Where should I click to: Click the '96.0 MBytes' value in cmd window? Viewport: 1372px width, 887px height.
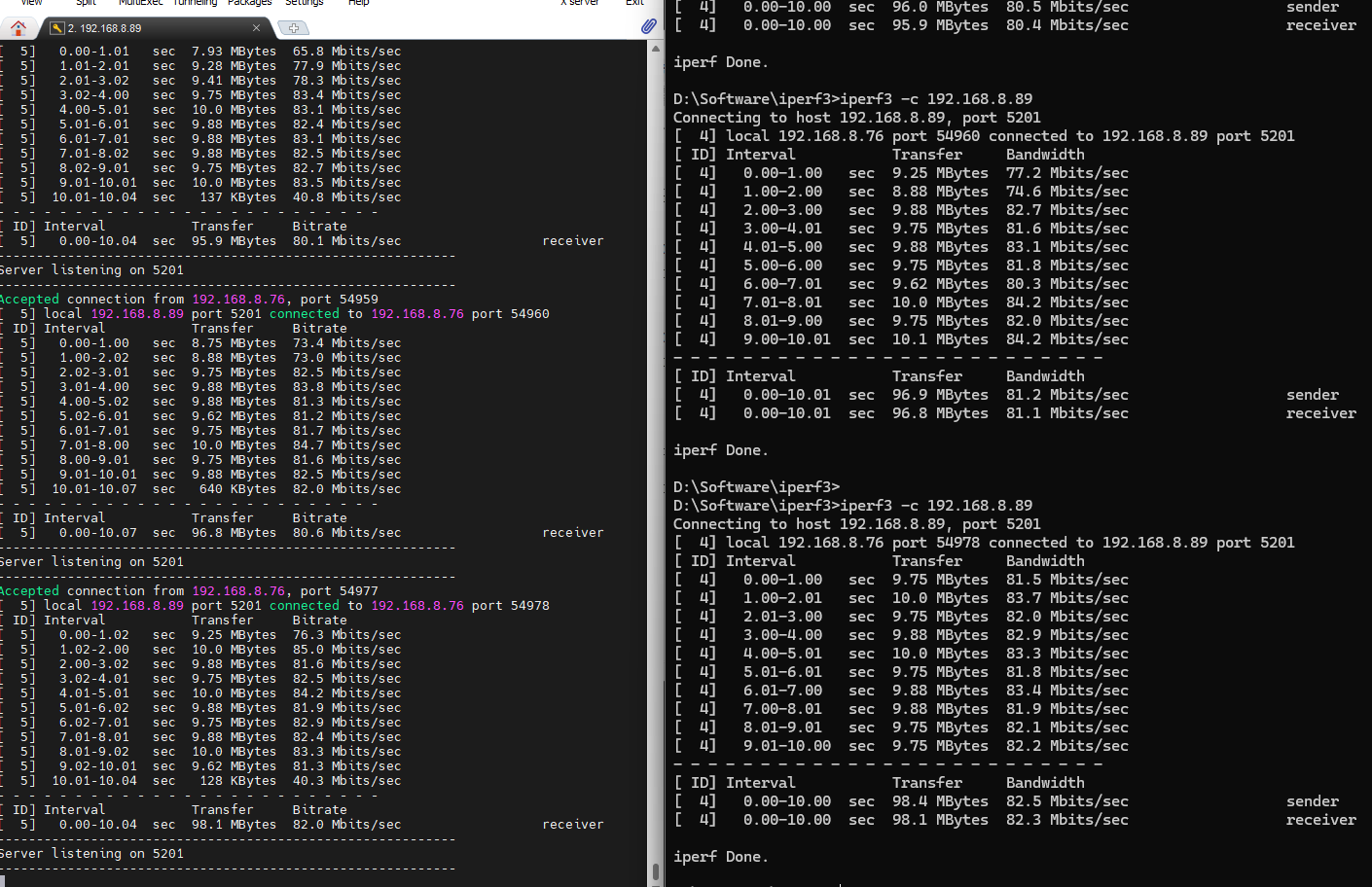(940, 8)
